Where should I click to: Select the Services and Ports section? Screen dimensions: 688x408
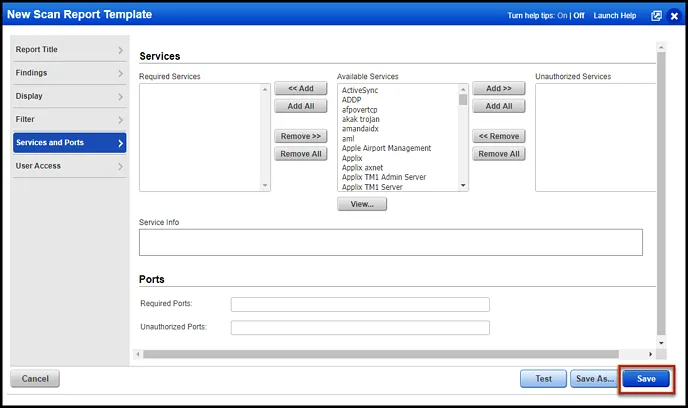click(x=69, y=143)
